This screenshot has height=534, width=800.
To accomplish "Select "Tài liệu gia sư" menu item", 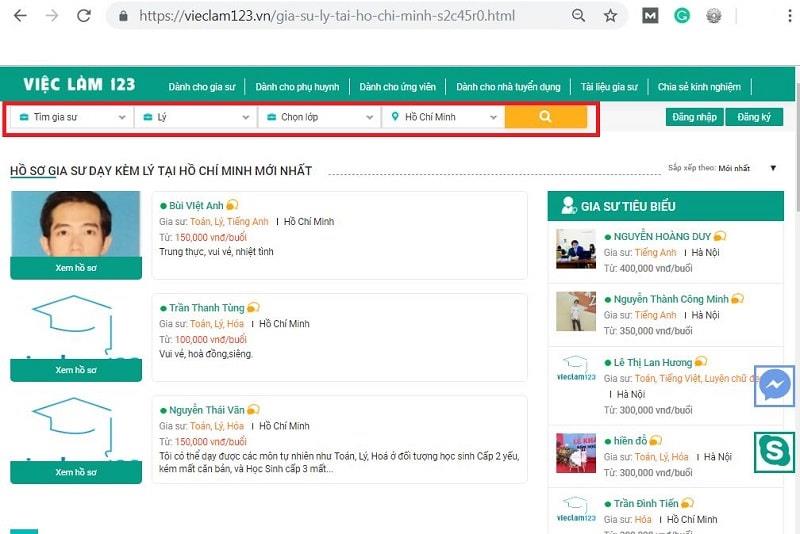I will pos(608,87).
